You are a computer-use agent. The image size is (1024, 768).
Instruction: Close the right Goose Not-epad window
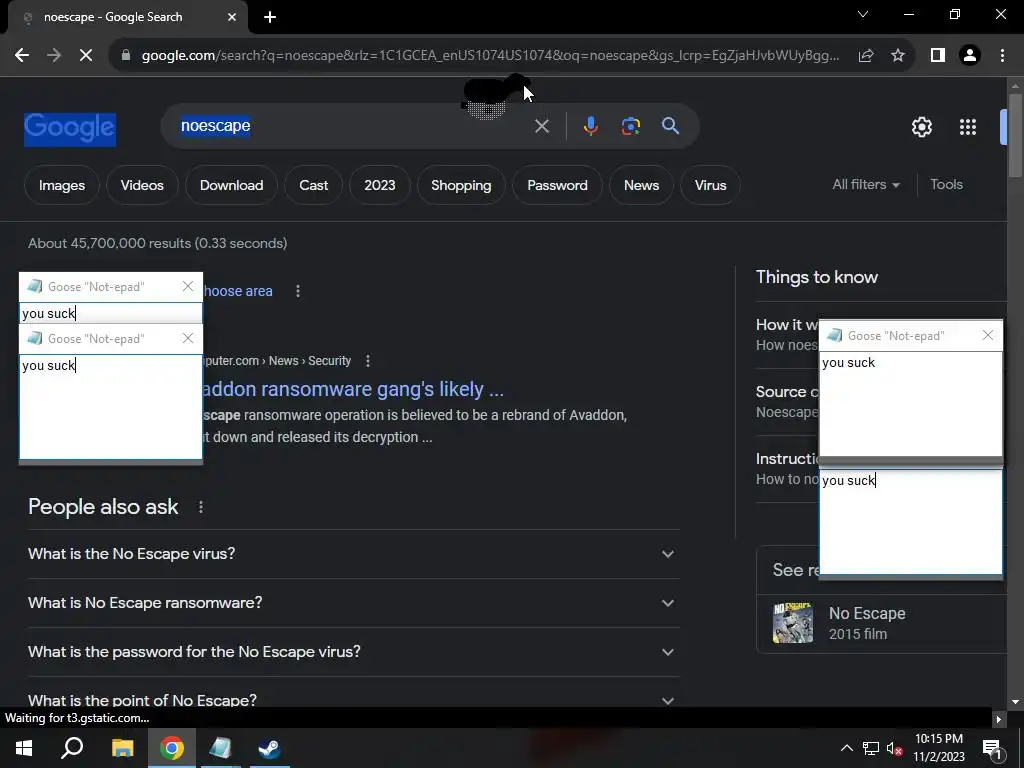click(x=987, y=335)
